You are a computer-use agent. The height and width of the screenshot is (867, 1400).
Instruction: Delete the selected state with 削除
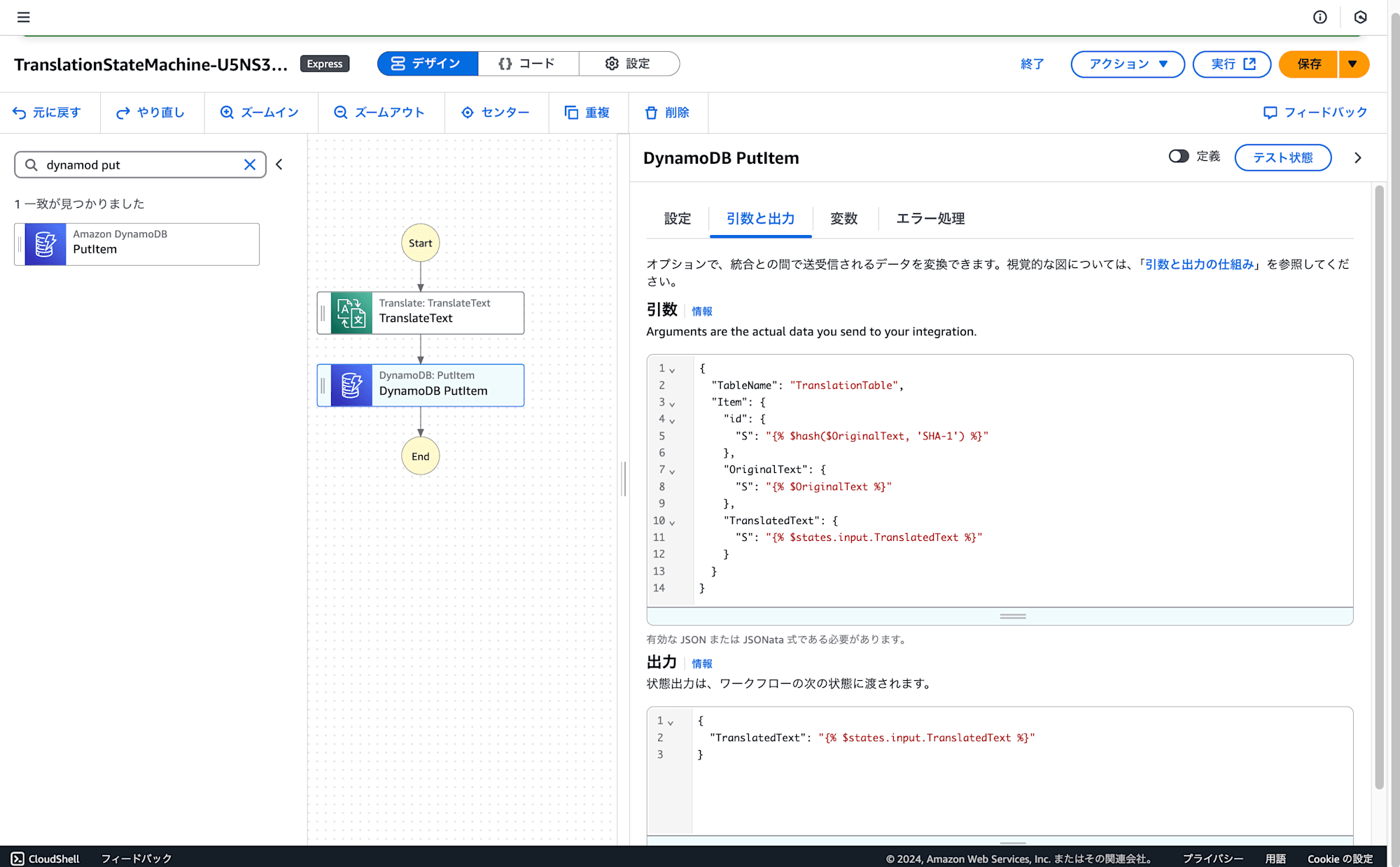click(x=667, y=113)
